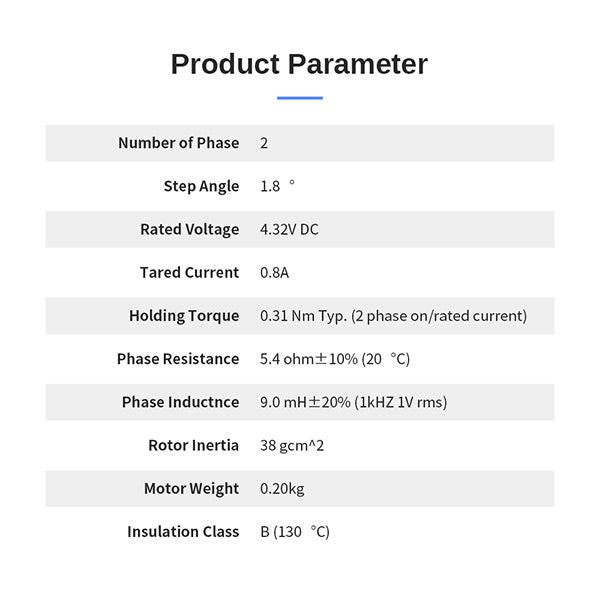600x600 pixels.
Task: Click the Rated Voltage label
Action: [x=190, y=229]
